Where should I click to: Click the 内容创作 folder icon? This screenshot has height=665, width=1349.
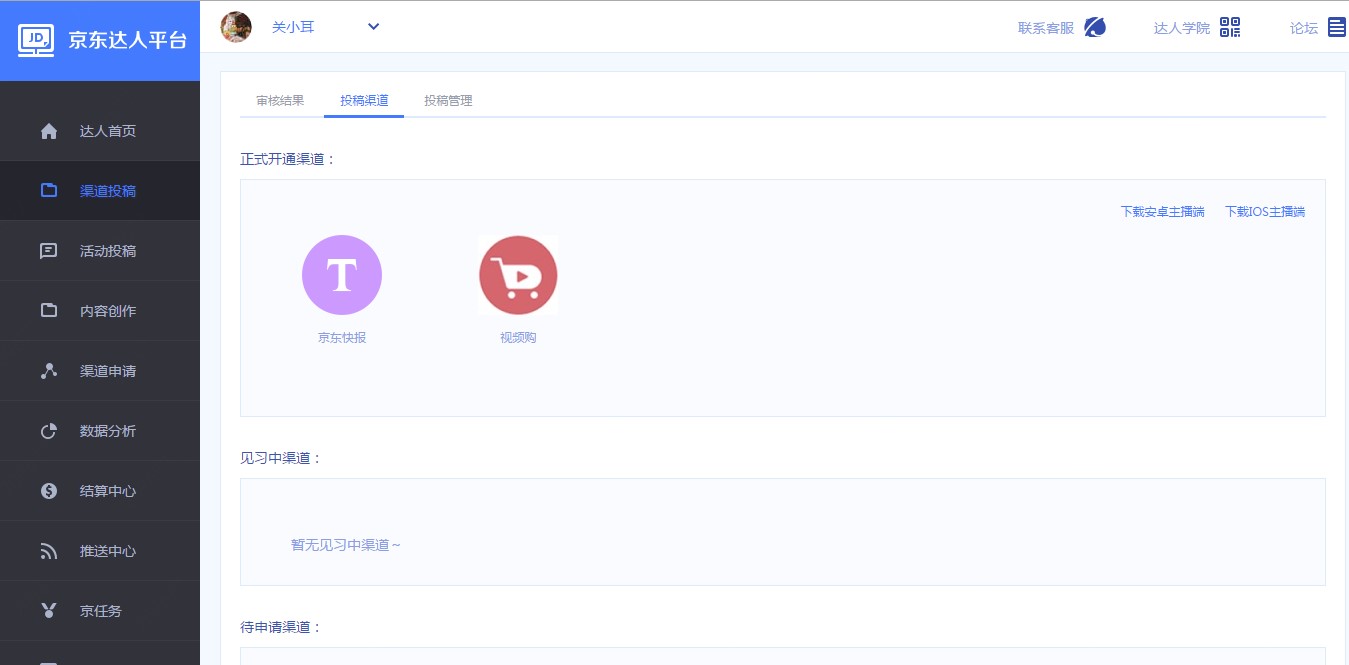[48, 310]
